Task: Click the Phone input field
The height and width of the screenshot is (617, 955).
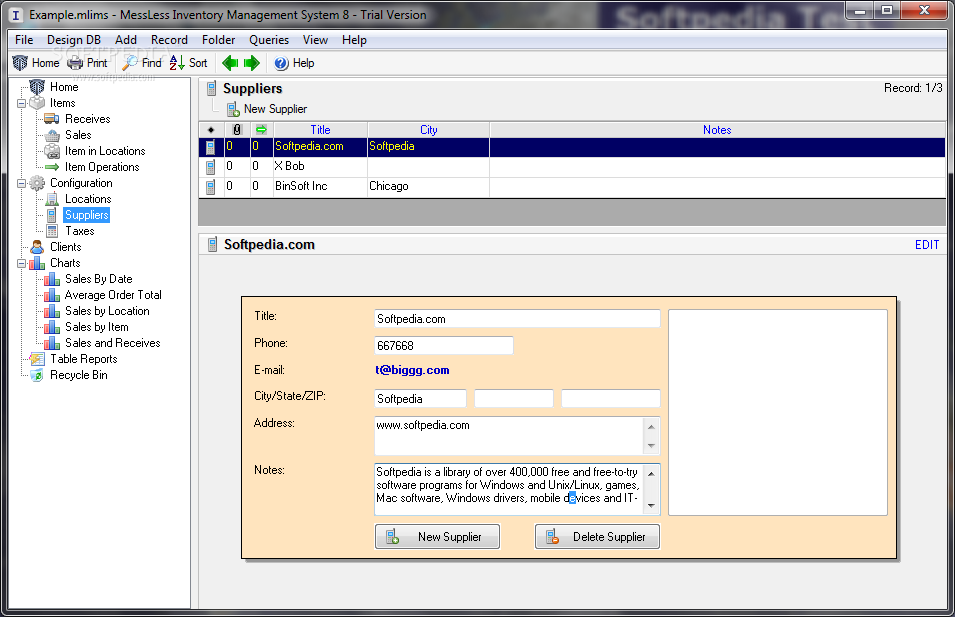Action: [444, 345]
